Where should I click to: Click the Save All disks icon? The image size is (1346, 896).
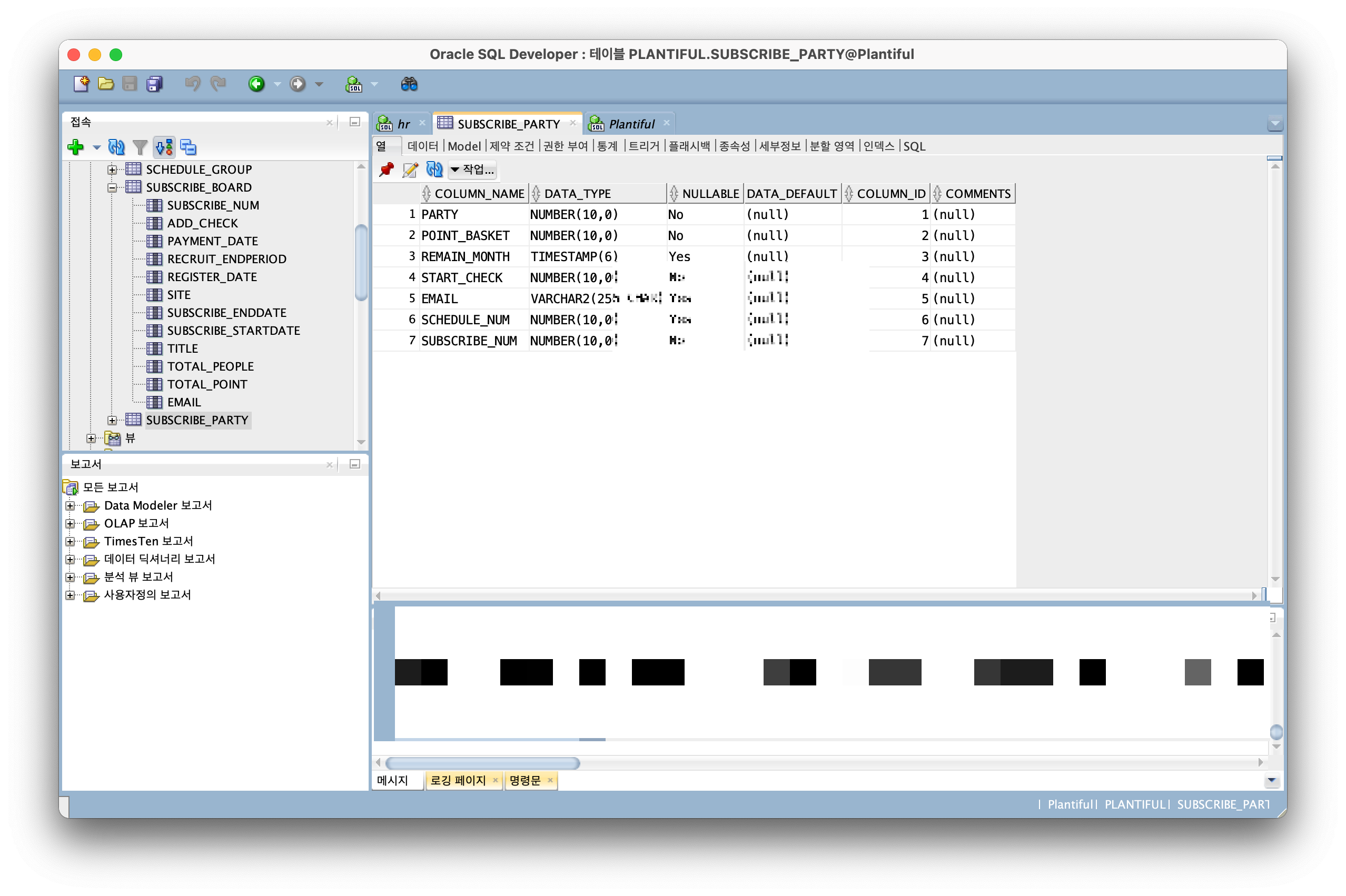pos(154,84)
